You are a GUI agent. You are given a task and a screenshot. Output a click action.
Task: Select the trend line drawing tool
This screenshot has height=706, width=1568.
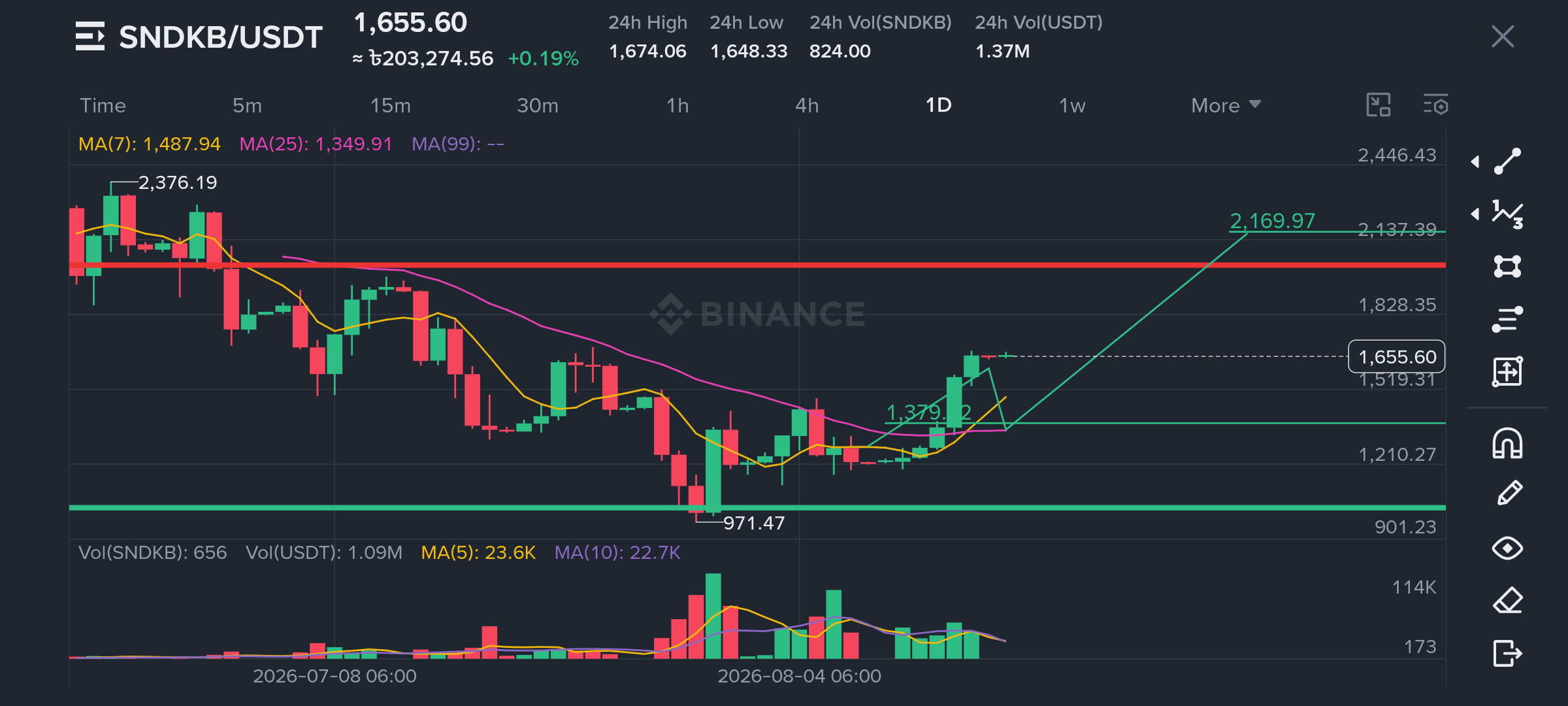(x=1507, y=161)
